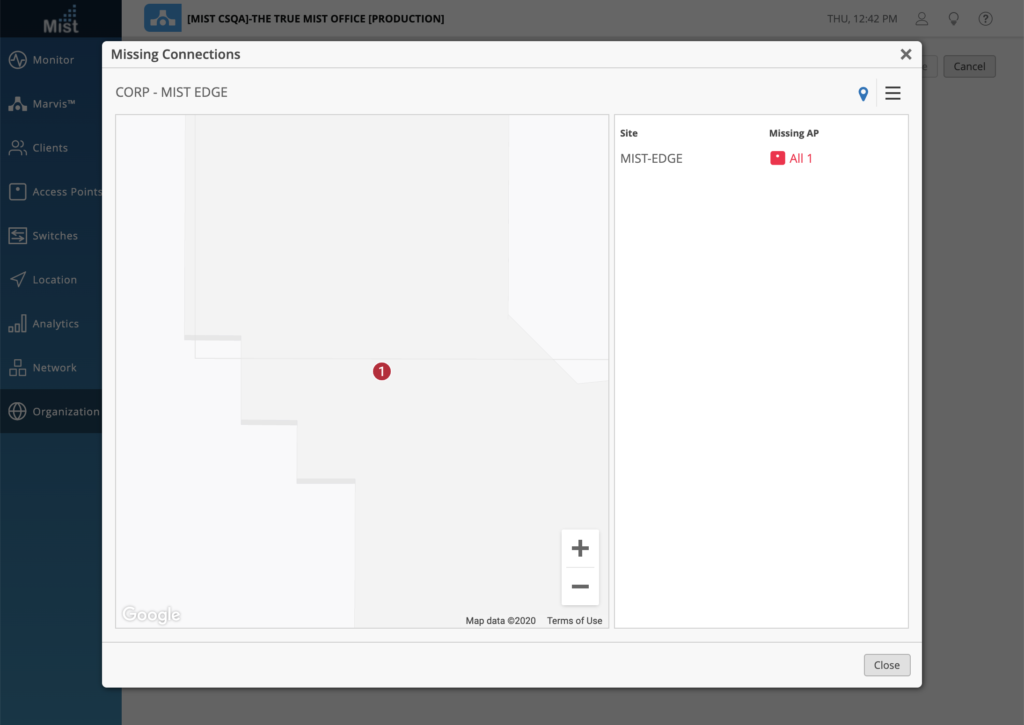The image size is (1024, 725).
Task: Open the help question mark icon
Action: pos(985,19)
